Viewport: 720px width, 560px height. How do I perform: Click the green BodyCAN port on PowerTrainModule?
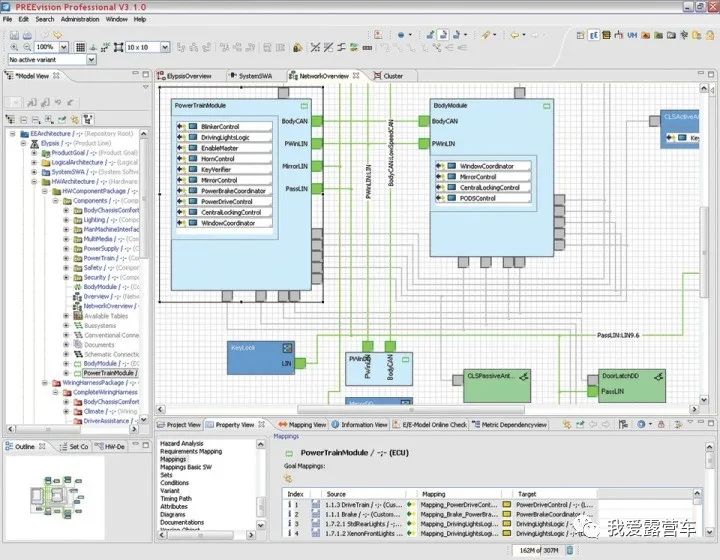[x=317, y=121]
